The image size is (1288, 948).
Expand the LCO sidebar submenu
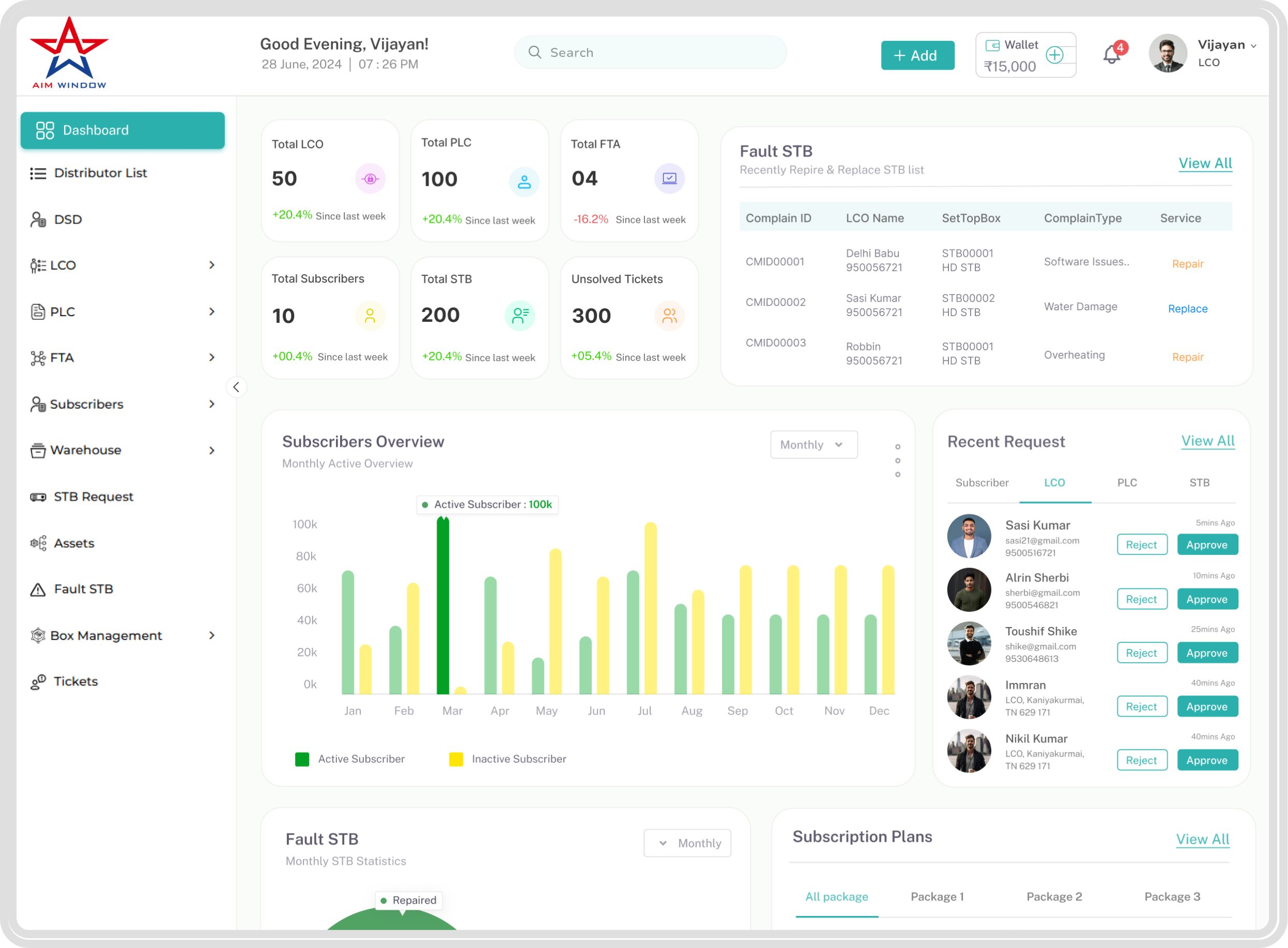pyautogui.click(x=212, y=265)
